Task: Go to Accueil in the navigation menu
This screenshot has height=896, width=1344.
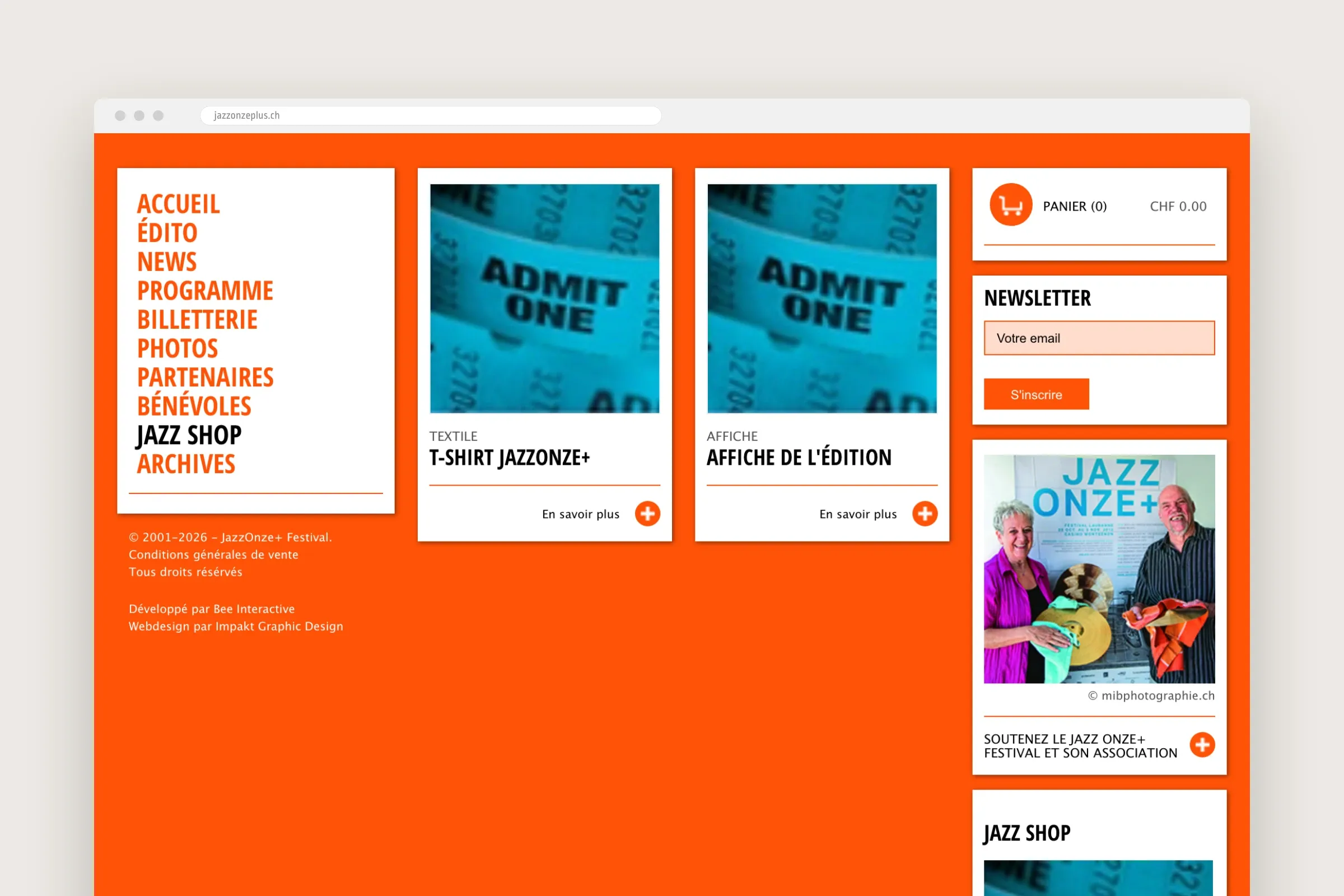Action: [178, 204]
